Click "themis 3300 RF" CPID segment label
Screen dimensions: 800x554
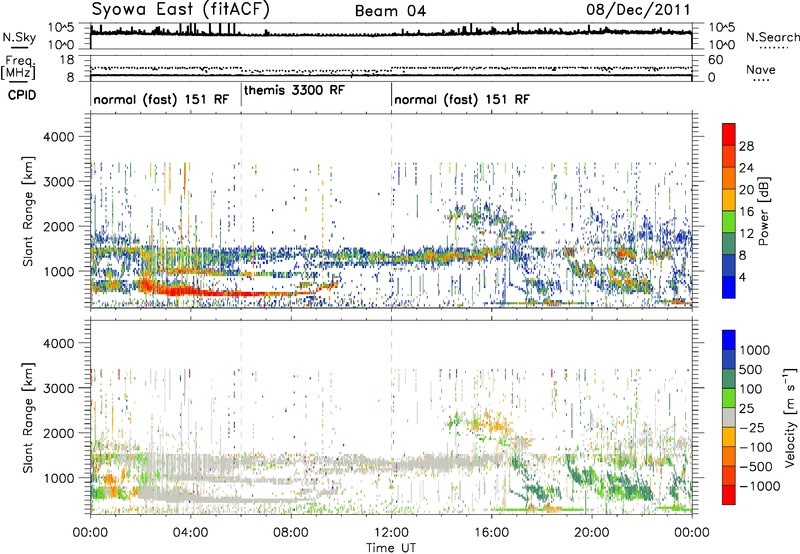click(294, 90)
